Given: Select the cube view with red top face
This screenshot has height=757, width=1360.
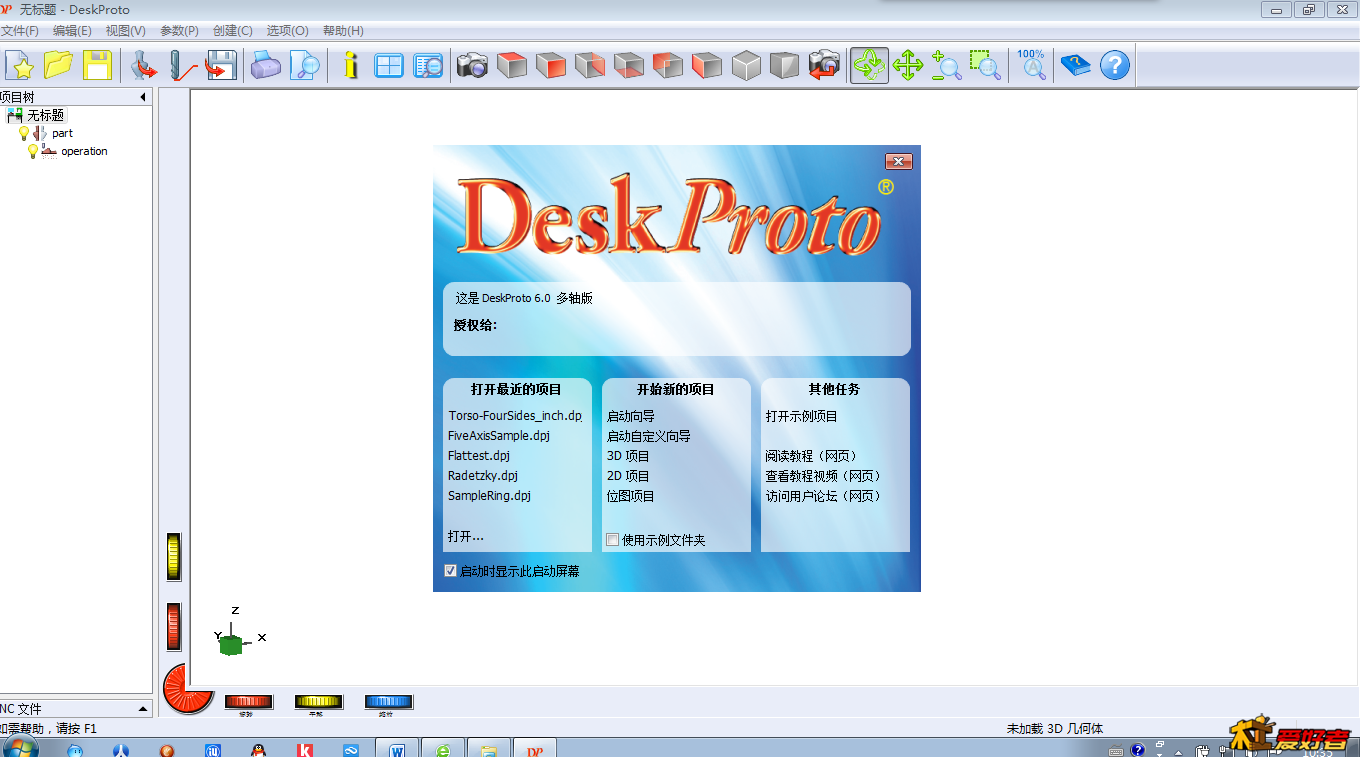Looking at the screenshot, I should (x=512, y=66).
